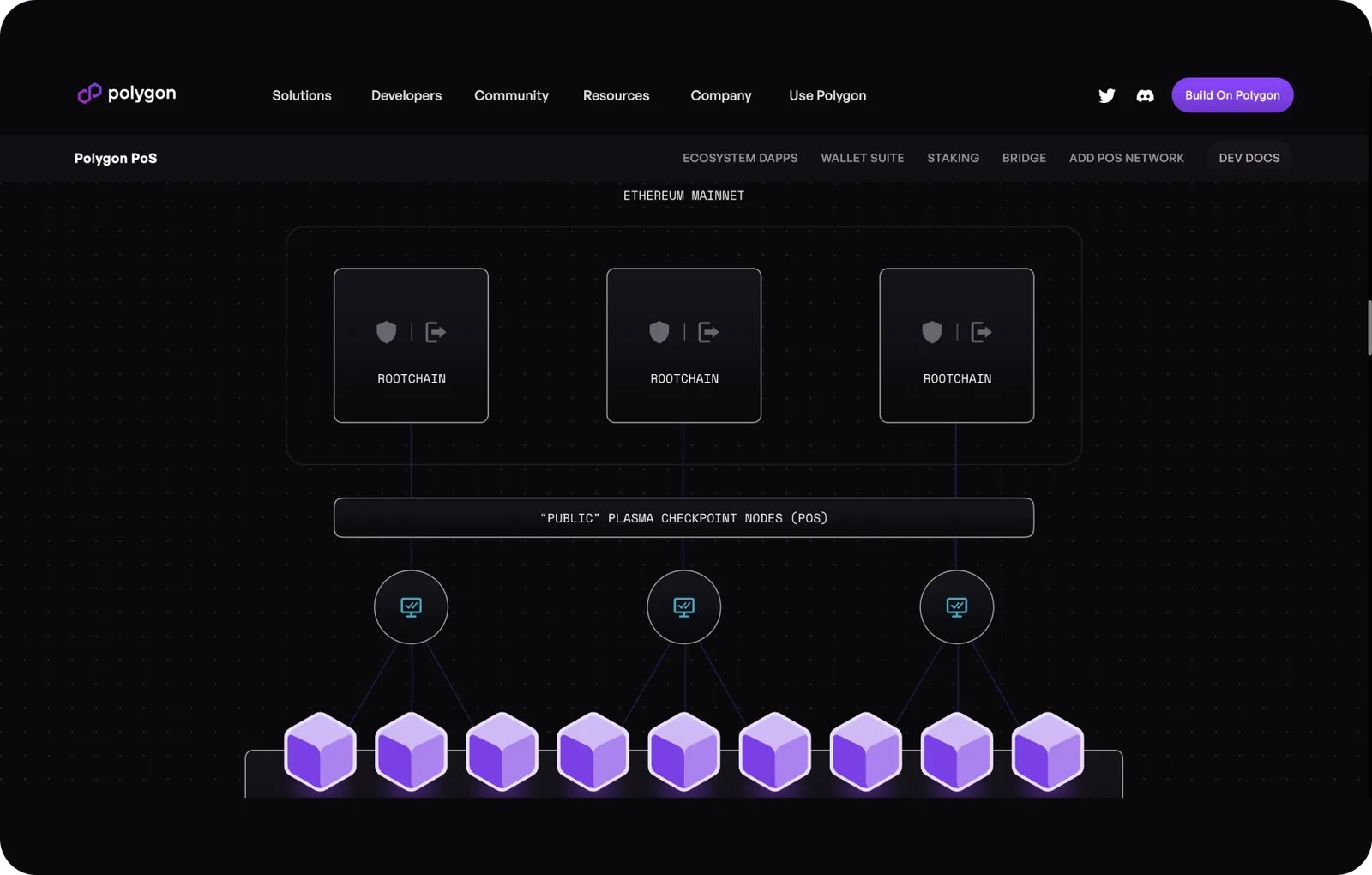Open the Community menu item
Viewport: 1372px width, 875px height.
511,95
